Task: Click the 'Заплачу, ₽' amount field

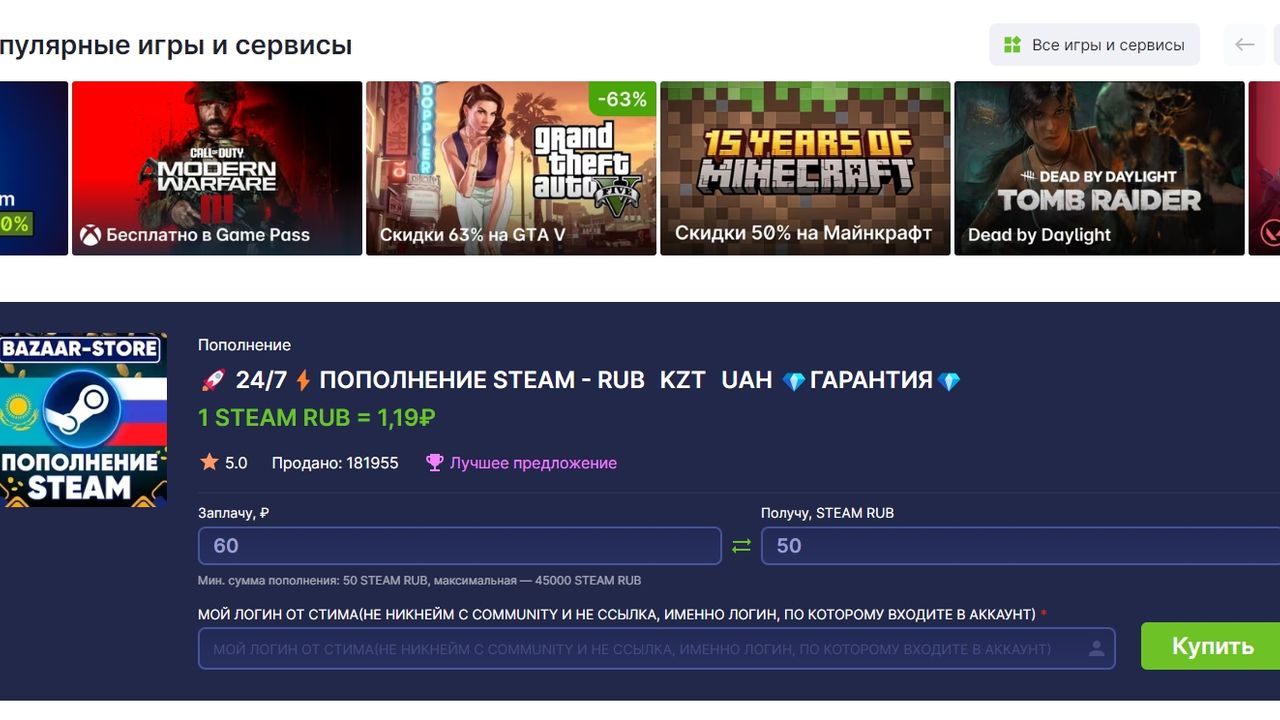Action: click(460, 546)
